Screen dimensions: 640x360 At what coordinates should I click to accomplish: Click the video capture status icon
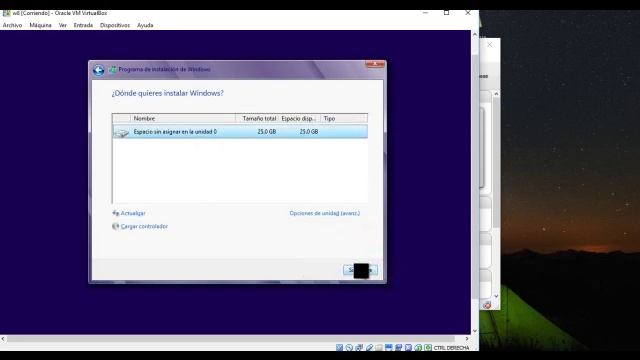click(398, 347)
